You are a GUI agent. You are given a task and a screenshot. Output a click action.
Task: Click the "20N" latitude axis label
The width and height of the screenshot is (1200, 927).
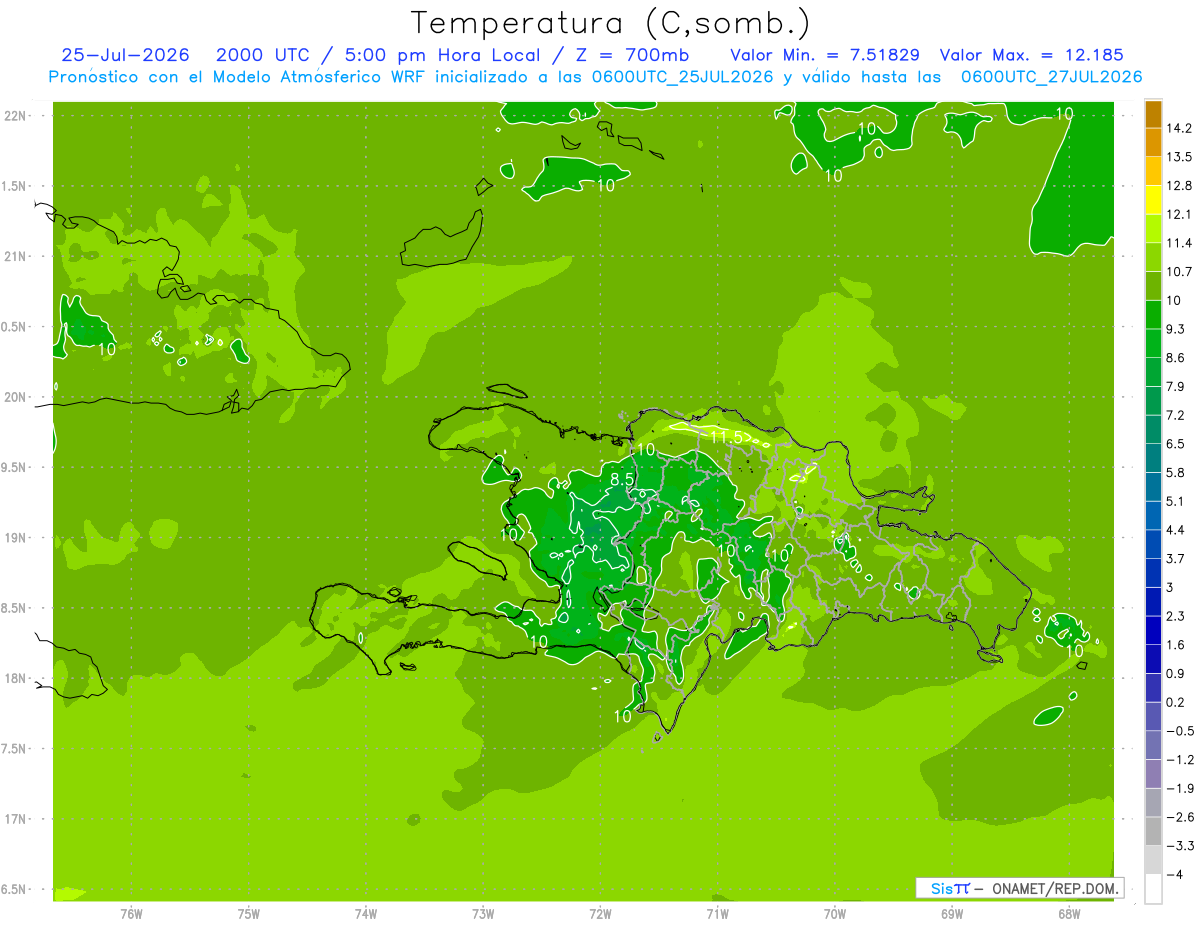point(17,397)
